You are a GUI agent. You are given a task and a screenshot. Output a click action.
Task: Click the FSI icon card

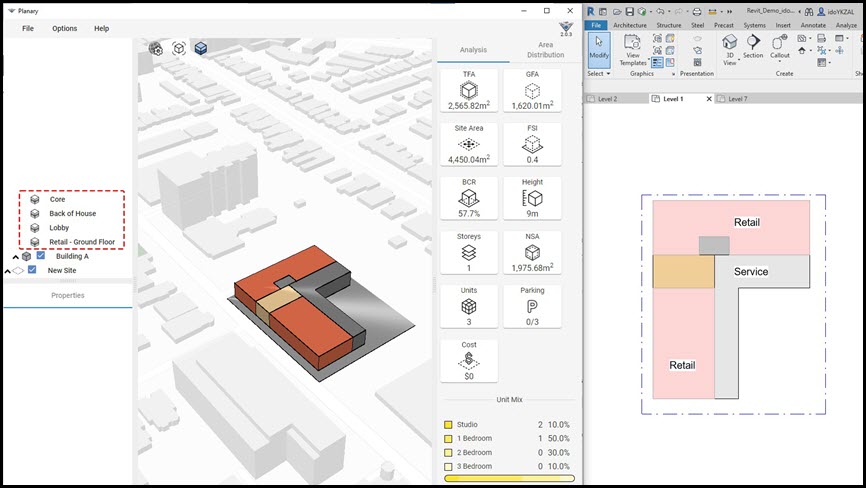(x=532, y=144)
